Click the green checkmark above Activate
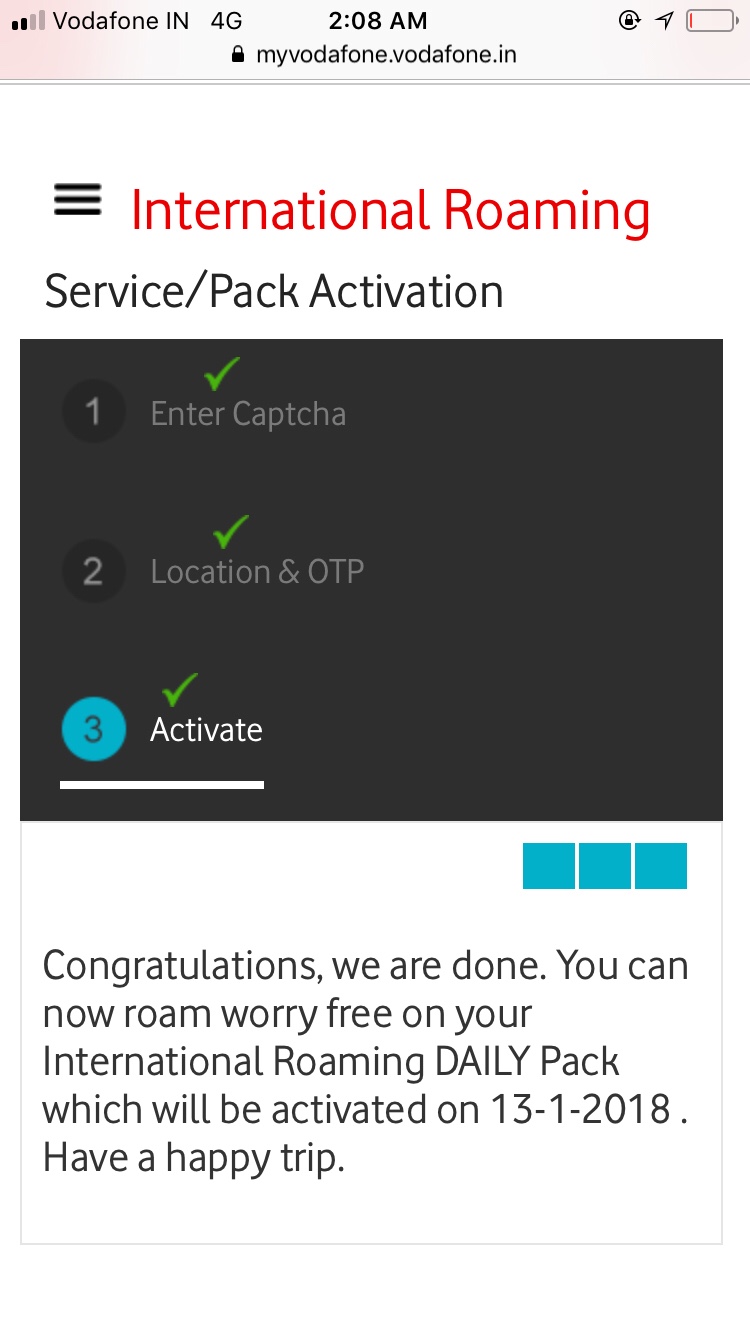Viewport: 750px width, 1334px height. click(180, 689)
